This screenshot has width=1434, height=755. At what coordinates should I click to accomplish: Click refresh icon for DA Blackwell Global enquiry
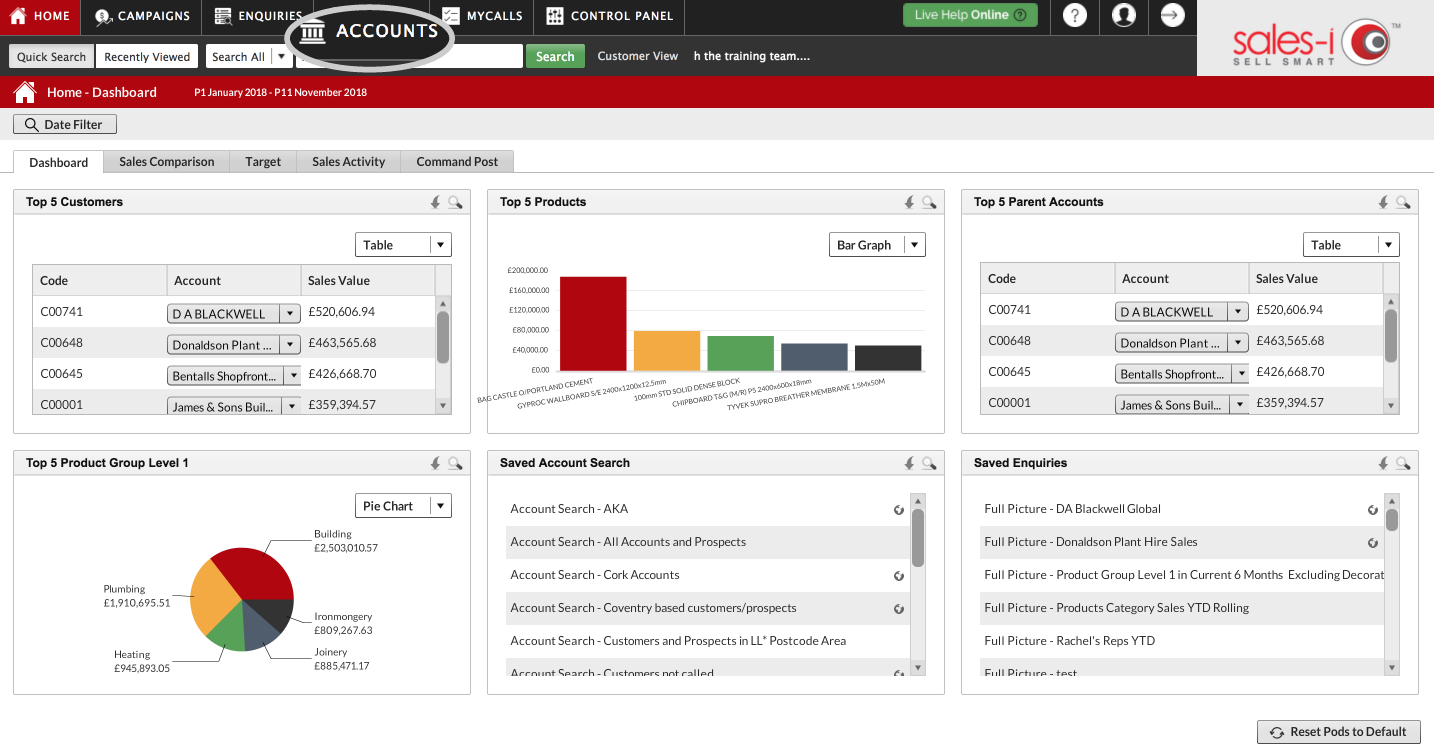(x=1373, y=510)
